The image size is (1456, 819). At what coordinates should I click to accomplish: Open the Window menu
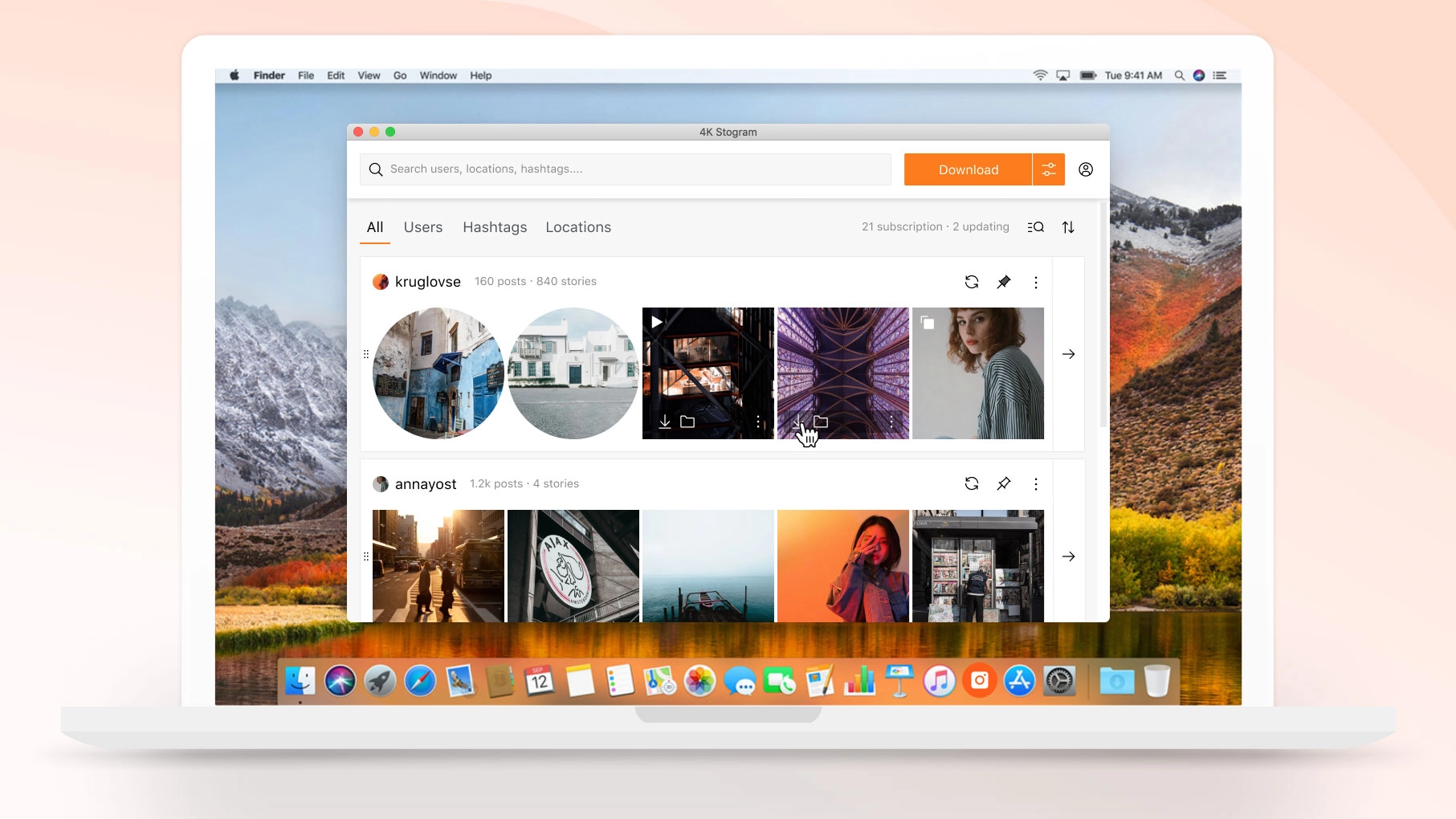[438, 75]
